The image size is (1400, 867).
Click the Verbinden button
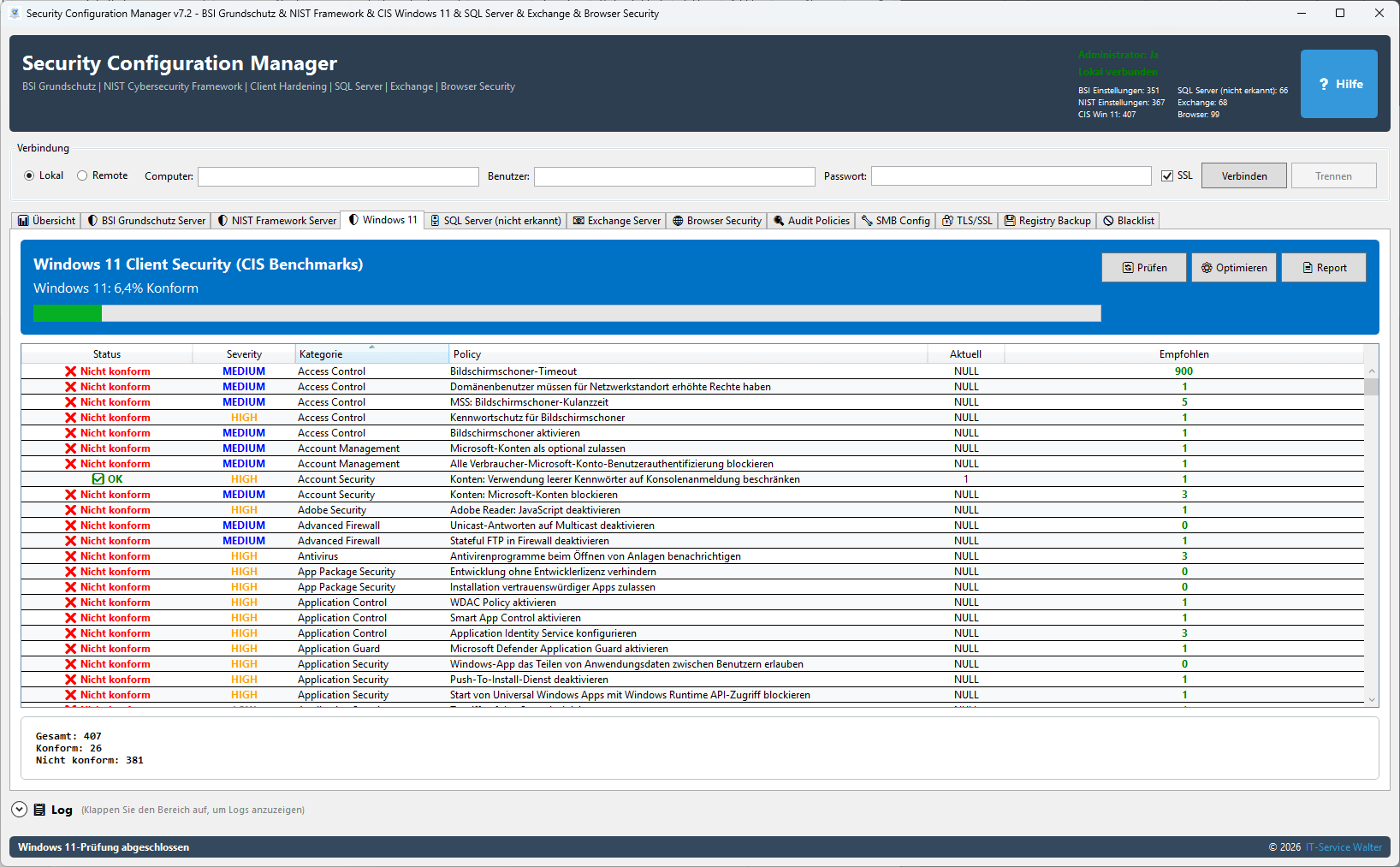(1243, 175)
